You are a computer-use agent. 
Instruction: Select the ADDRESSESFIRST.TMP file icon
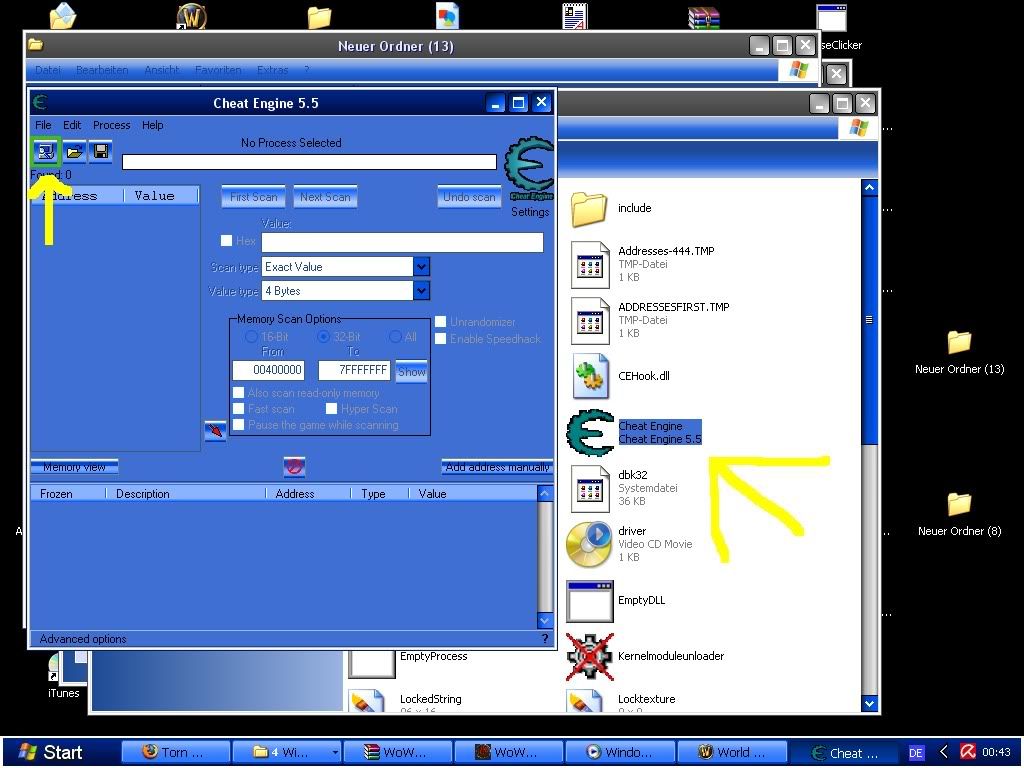point(590,321)
